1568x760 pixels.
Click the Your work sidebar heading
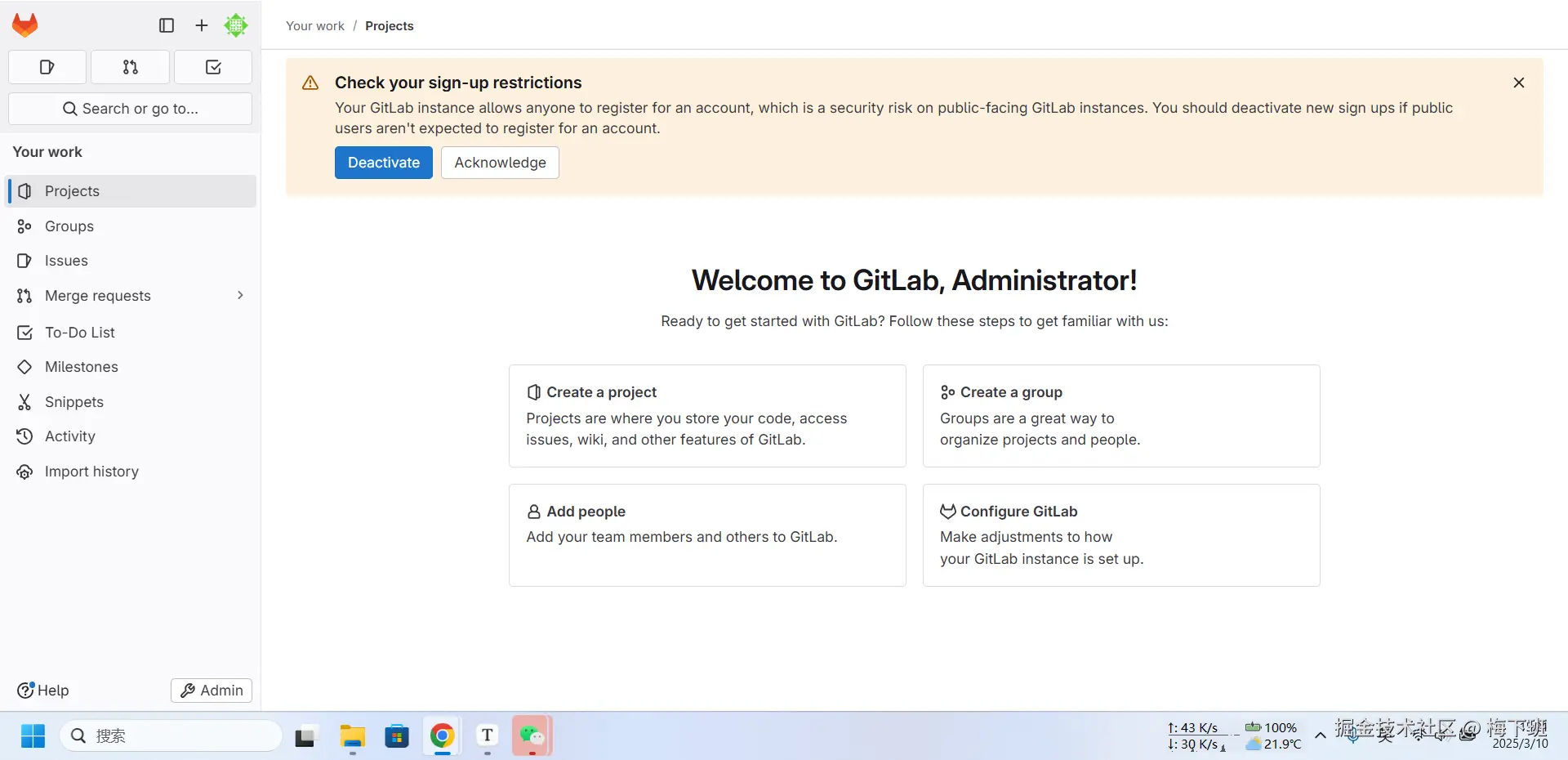47,152
